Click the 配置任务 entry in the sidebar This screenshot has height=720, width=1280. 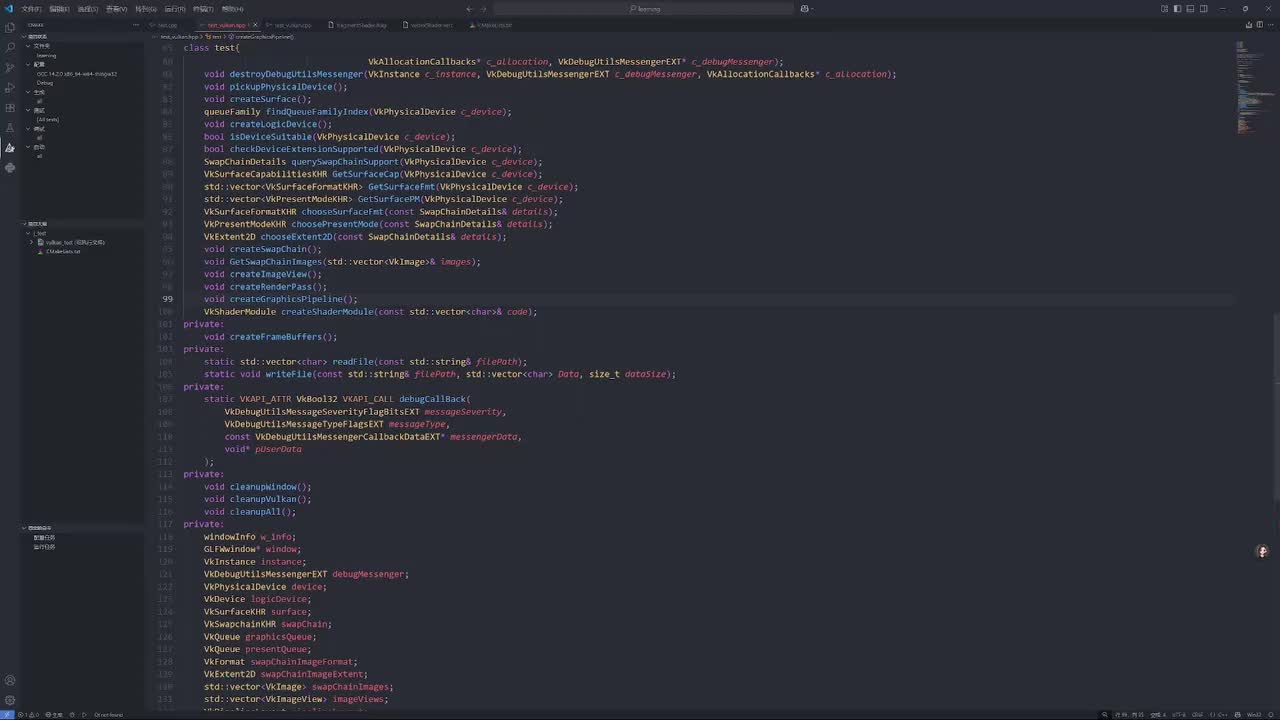point(44,537)
